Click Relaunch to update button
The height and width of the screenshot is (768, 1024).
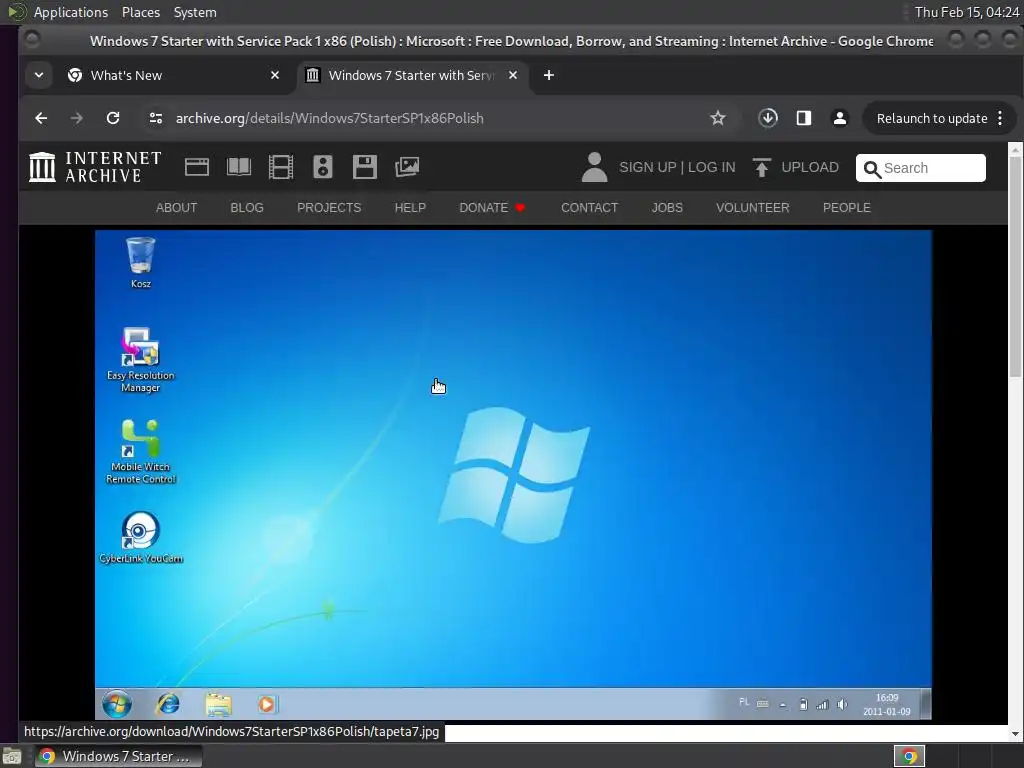(932, 118)
